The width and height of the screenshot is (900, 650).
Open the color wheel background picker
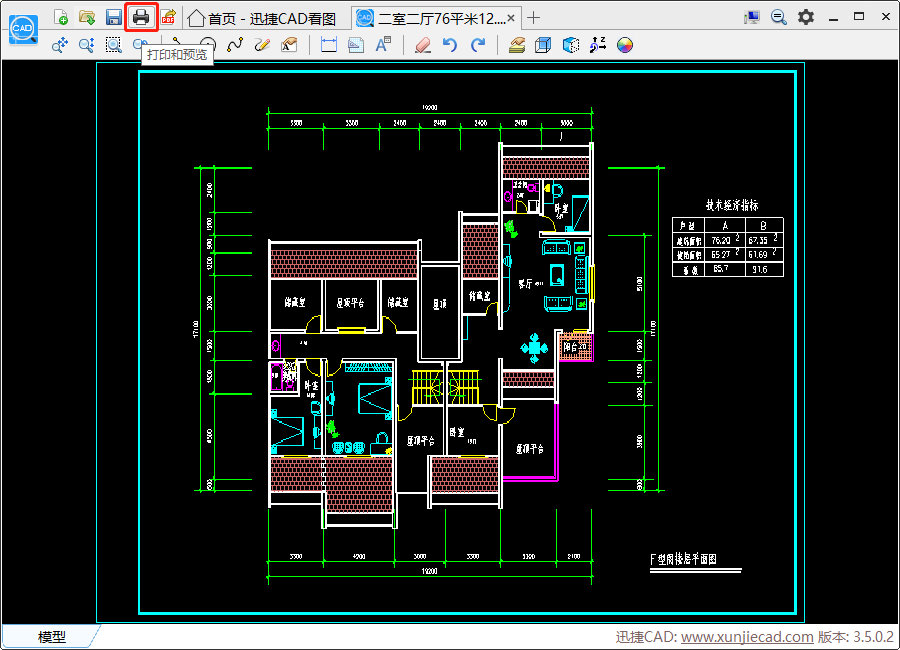625,44
